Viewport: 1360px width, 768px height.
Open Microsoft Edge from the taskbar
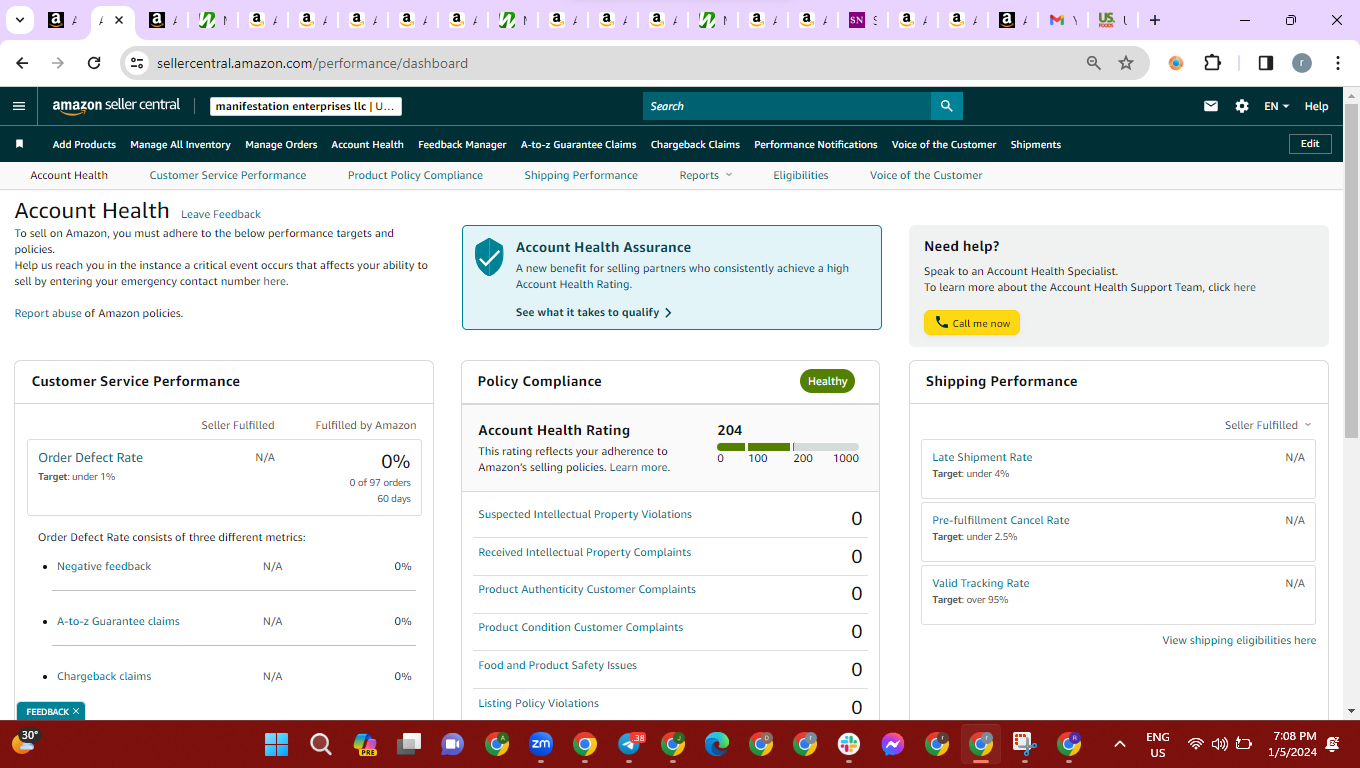[717, 744]
